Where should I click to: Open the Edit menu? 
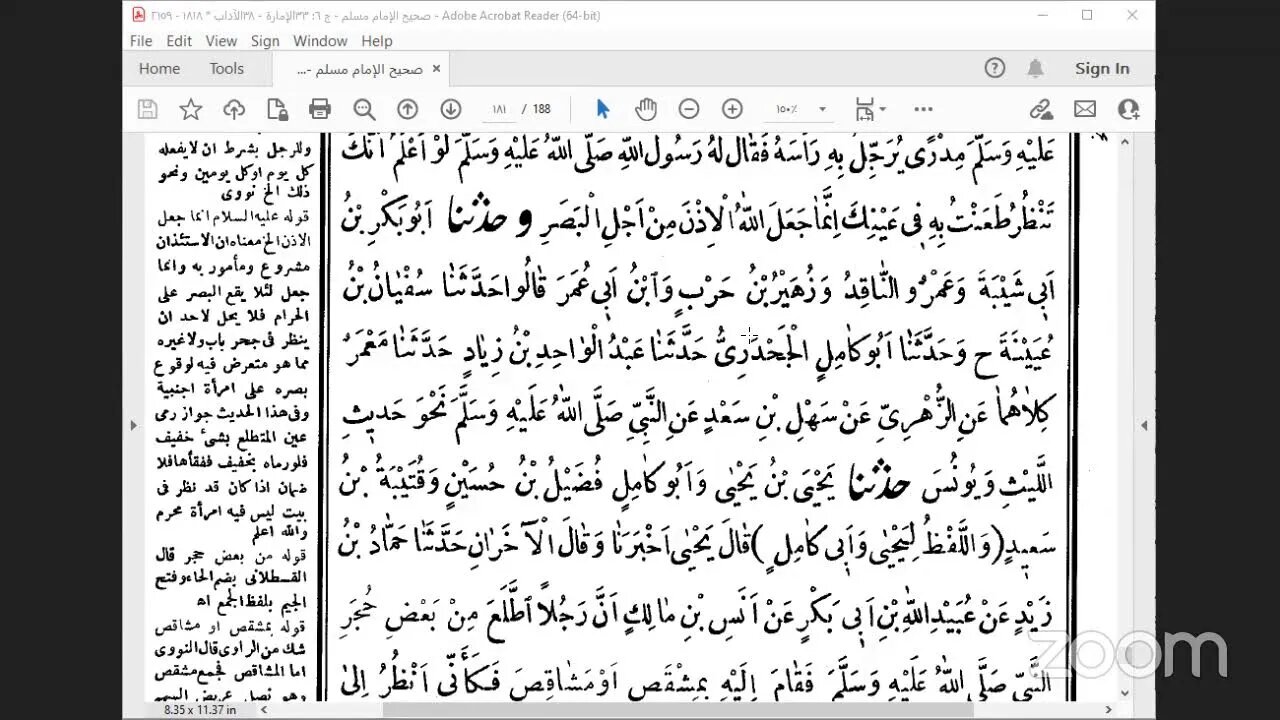point(179,41)
